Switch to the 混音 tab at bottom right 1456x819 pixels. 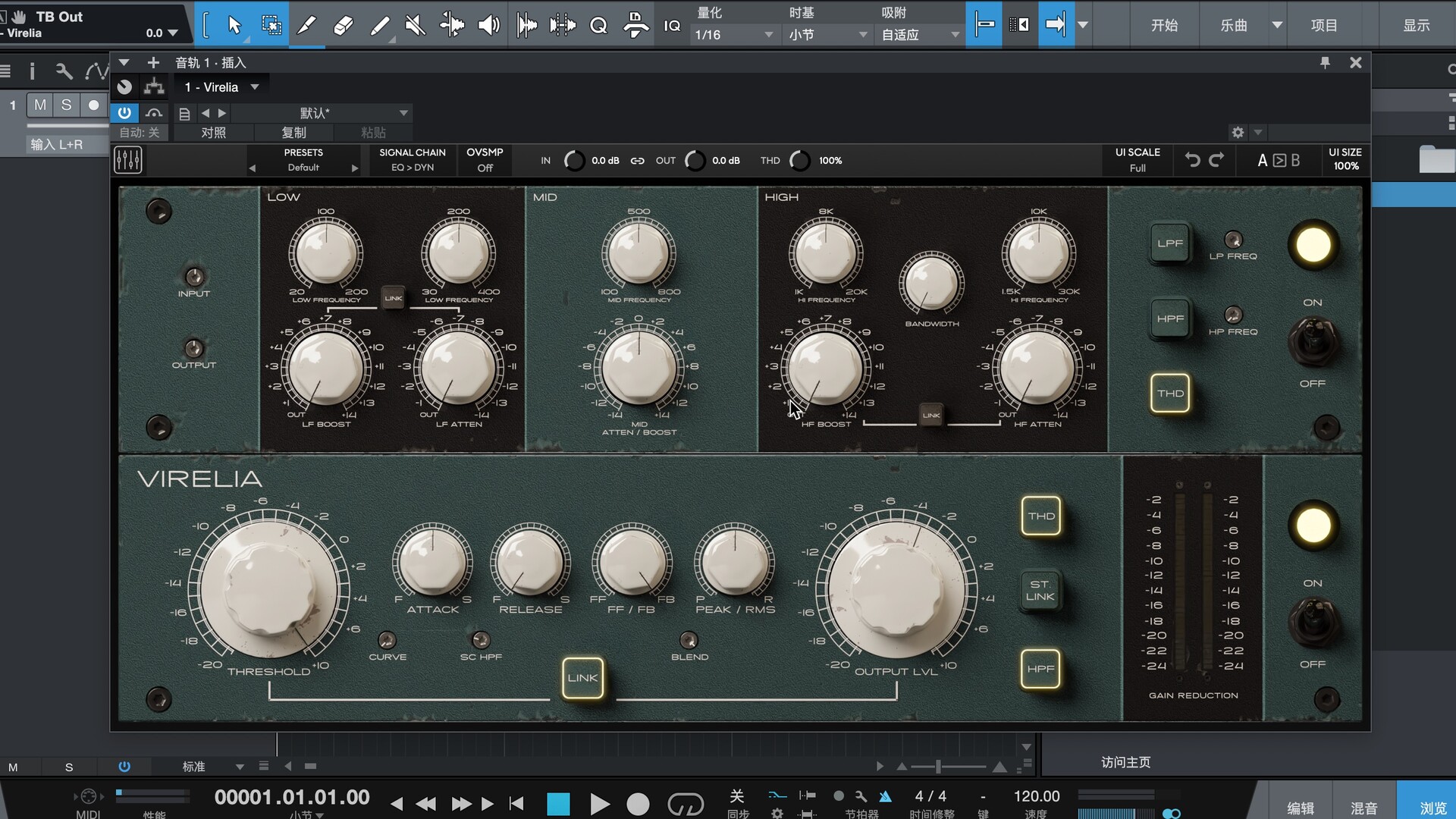[1363, 808]
